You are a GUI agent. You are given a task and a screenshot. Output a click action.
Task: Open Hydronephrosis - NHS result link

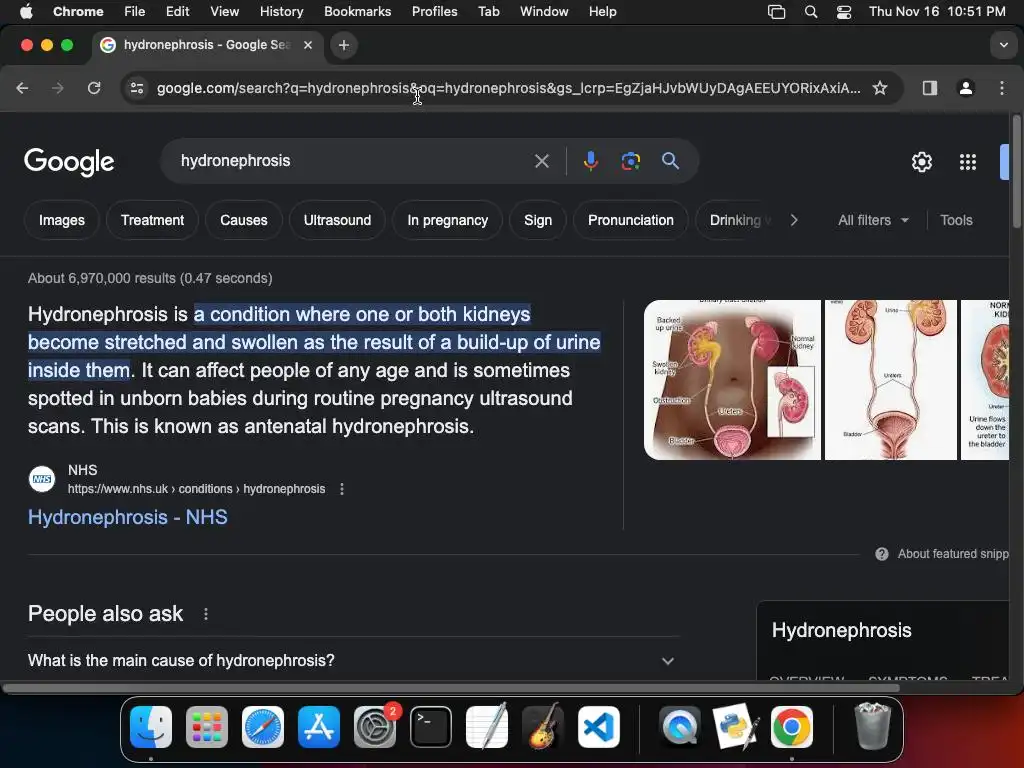click(127, 517)
